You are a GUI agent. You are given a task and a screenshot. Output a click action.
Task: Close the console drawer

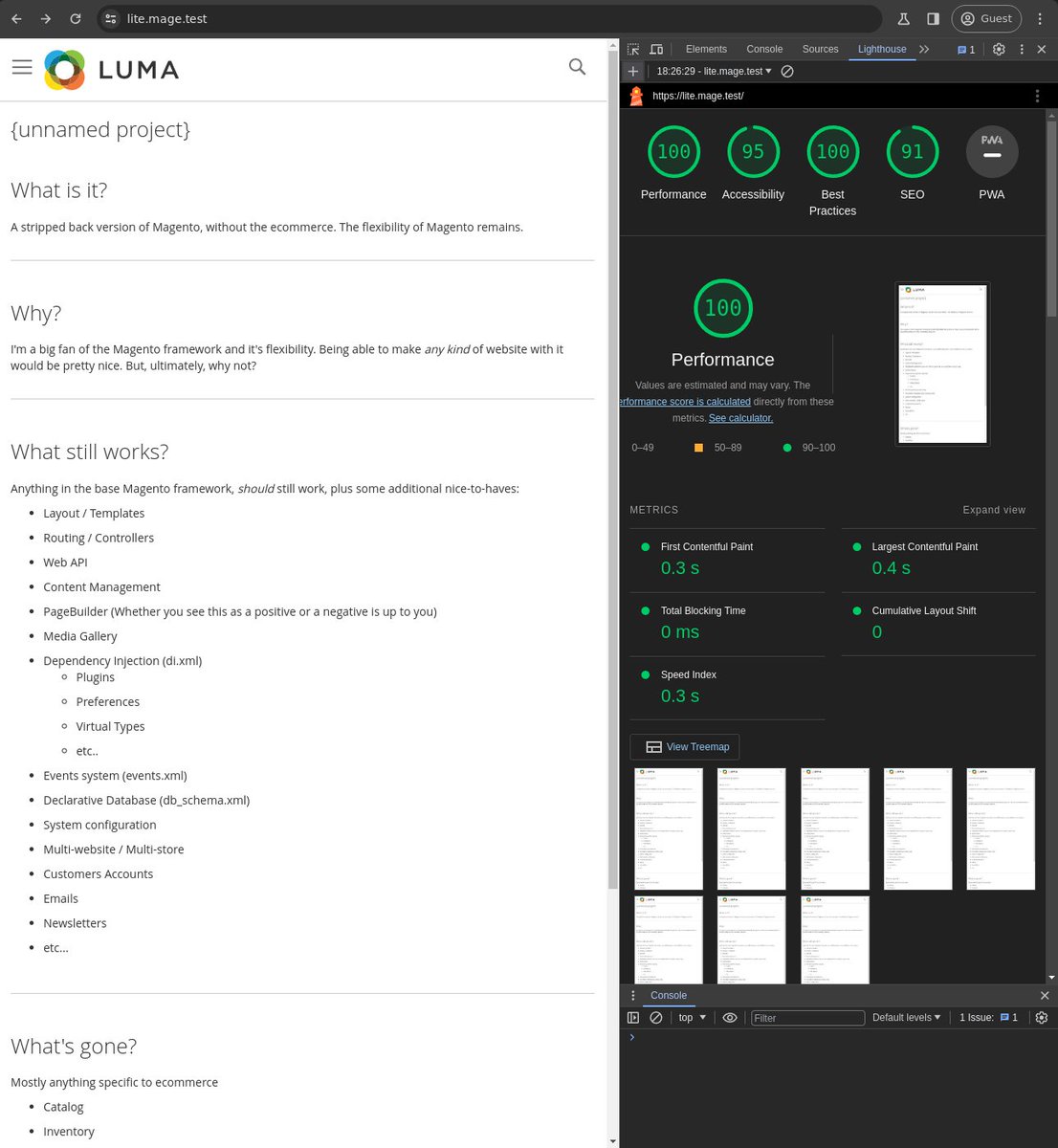pyautogui.click(x=1045, y=996)
